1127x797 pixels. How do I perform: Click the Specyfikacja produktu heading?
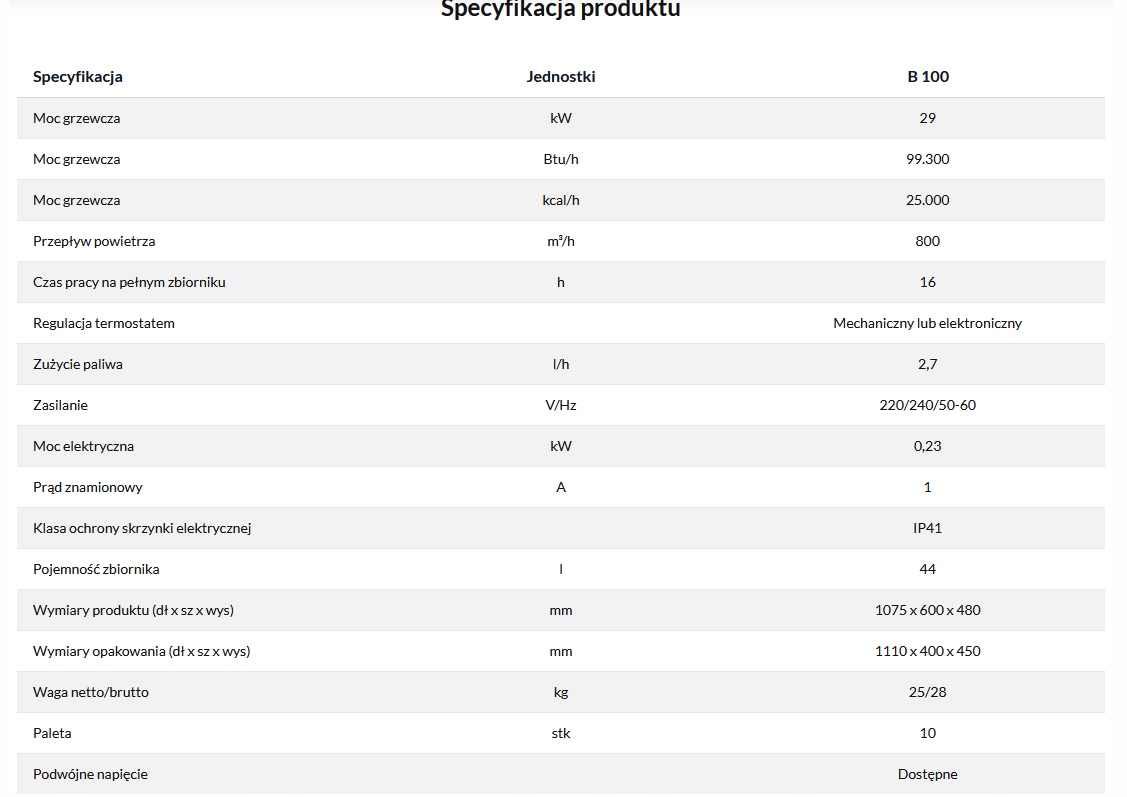coord(560,10)
